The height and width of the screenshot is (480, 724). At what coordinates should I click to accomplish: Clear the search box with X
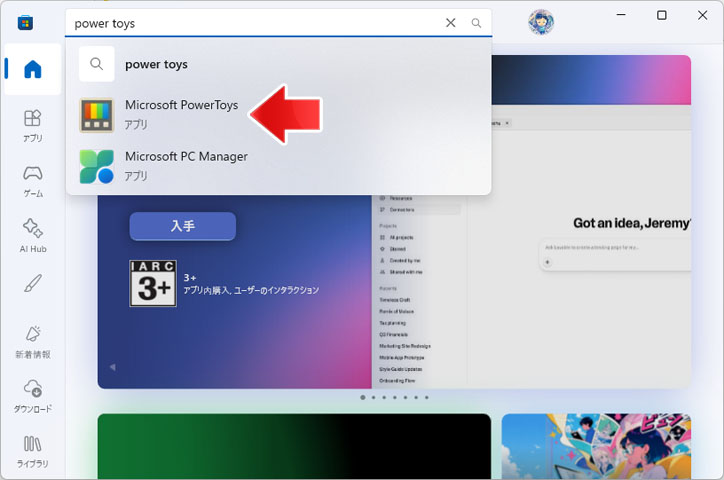[451, 23]
